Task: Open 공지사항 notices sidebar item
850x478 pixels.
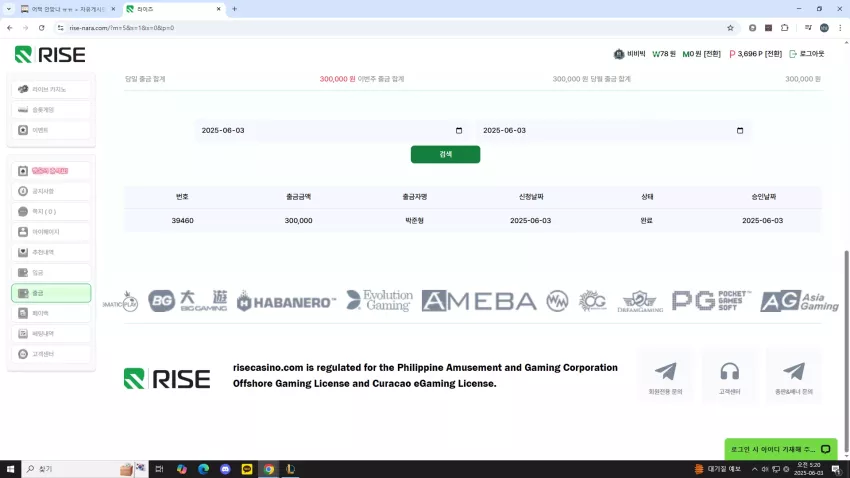Action: coord(51,191)
